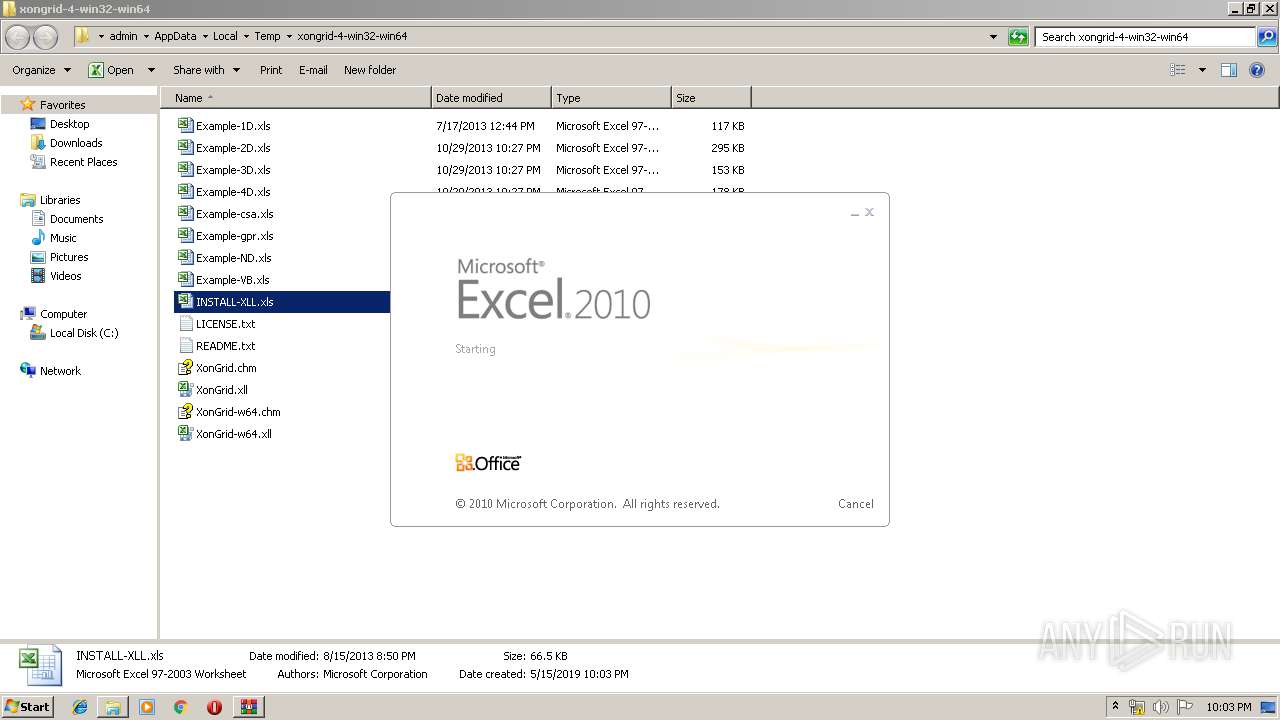The image size is (1280, 720).
Task: Click Open with Excel toolbar button
Action: pyautogui.click(x=112, y=70)
